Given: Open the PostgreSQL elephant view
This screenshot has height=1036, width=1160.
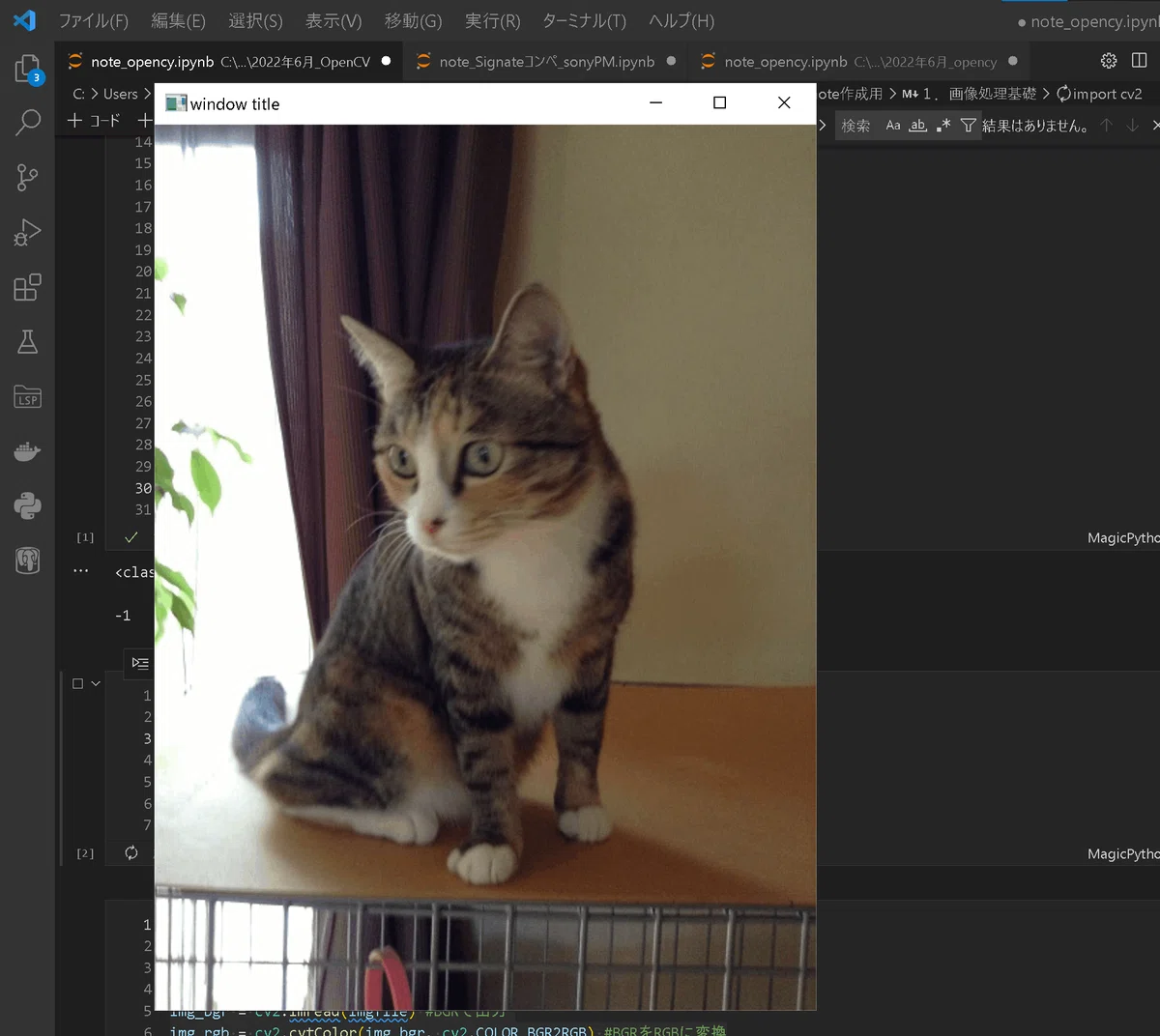Looking at the screenshot, I should pyautogui.click(x=27, y=561).
